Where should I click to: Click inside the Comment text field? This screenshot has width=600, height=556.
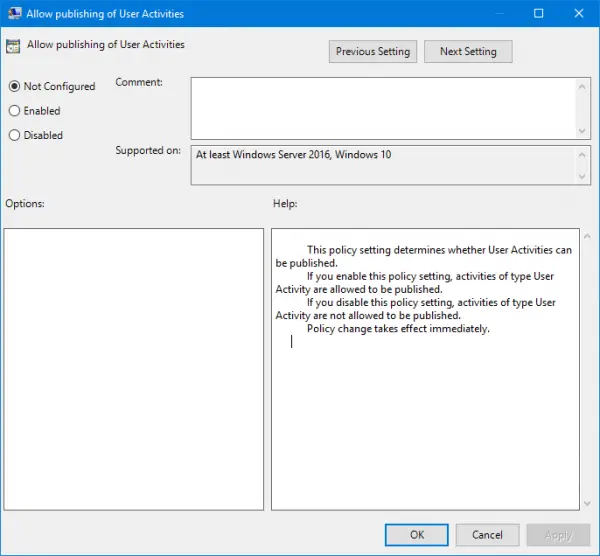[384, 109]
